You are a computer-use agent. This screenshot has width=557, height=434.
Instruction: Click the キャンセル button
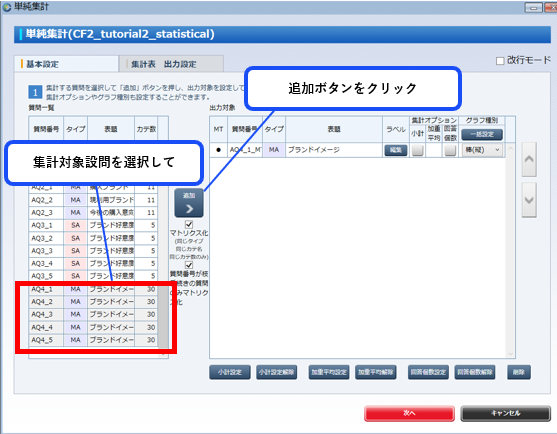click(x=505, y=413)
